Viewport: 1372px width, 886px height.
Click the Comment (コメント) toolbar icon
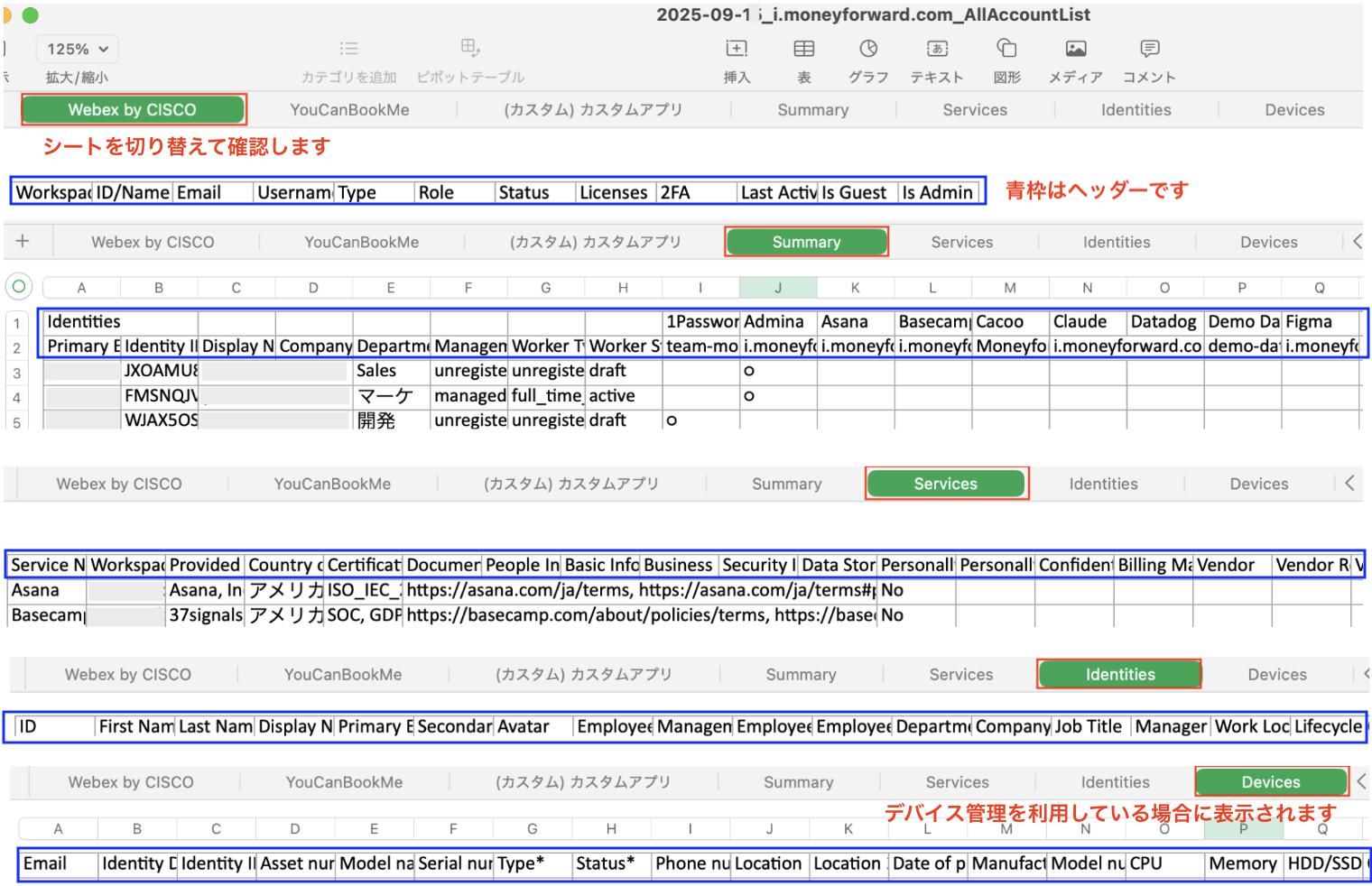pyautogui.click(x=1149, y=50)
